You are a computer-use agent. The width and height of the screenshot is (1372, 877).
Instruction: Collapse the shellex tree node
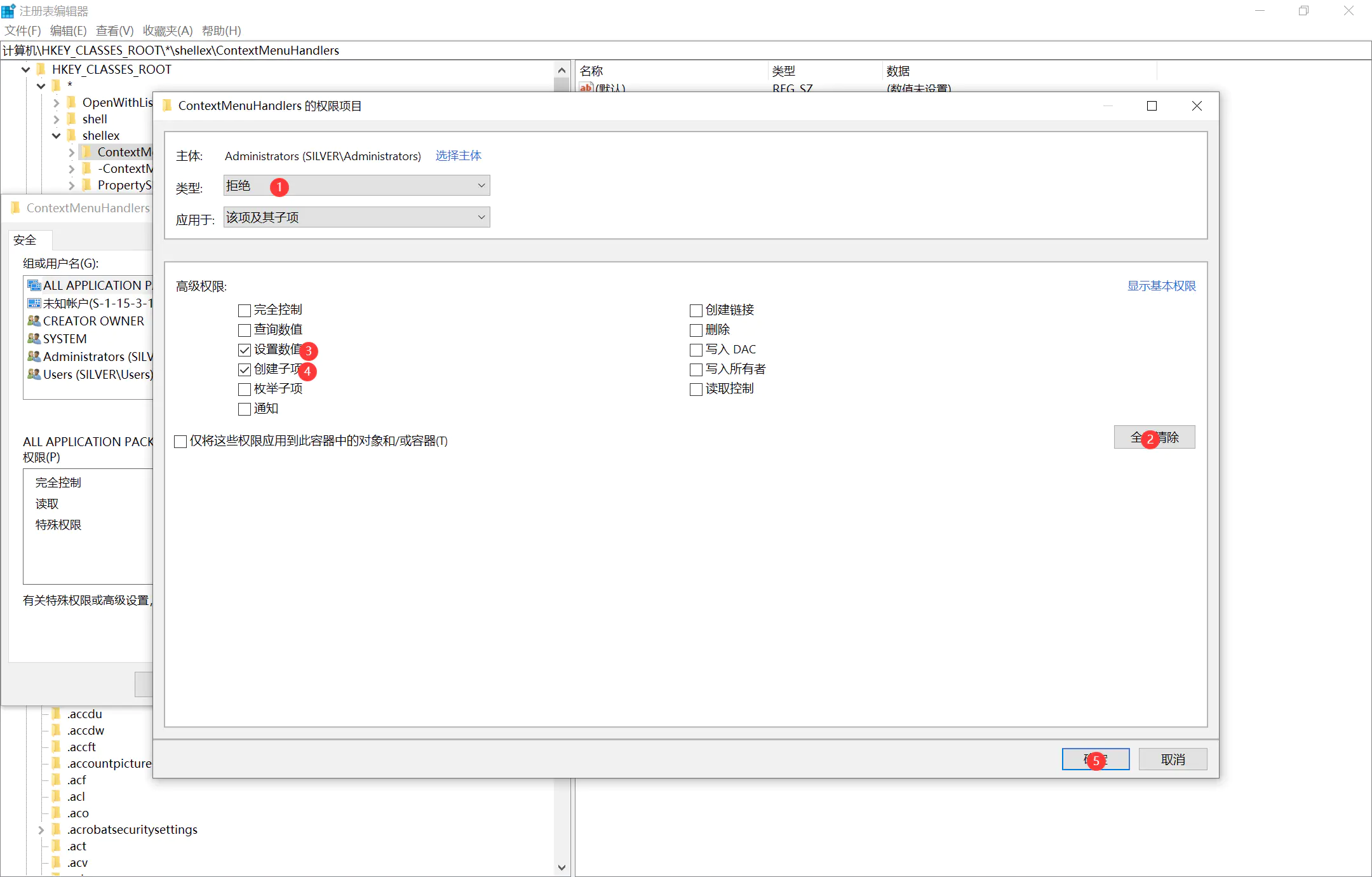(56, 135)
